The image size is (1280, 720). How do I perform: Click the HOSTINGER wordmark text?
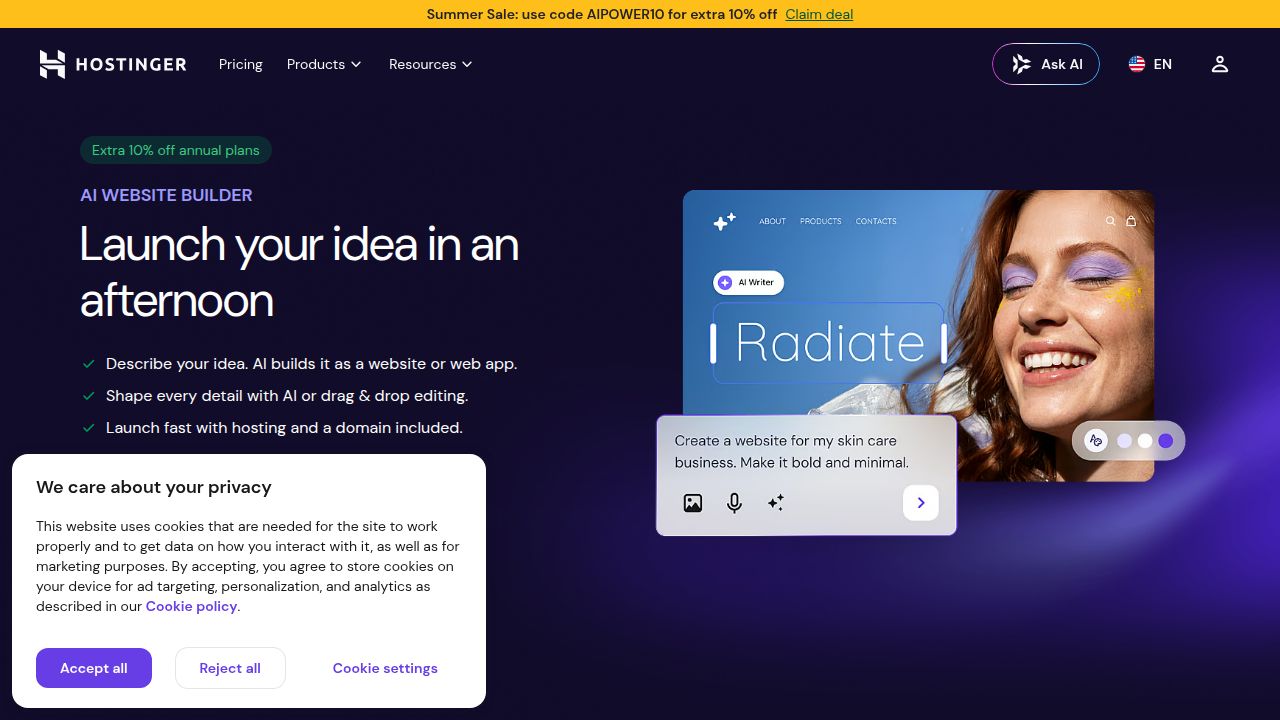(130, 64)
